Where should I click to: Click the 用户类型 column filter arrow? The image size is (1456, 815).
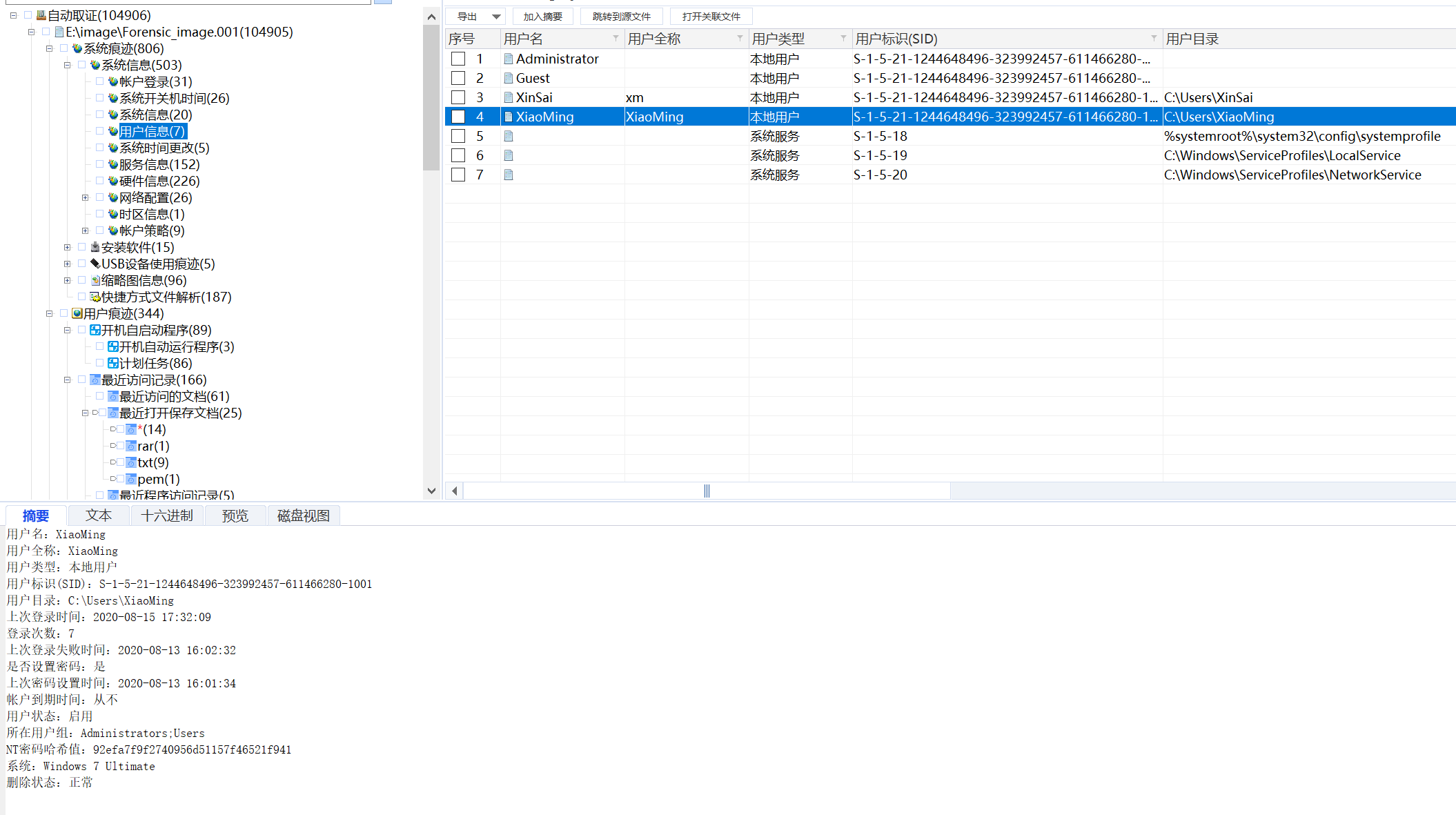point(843,39)
